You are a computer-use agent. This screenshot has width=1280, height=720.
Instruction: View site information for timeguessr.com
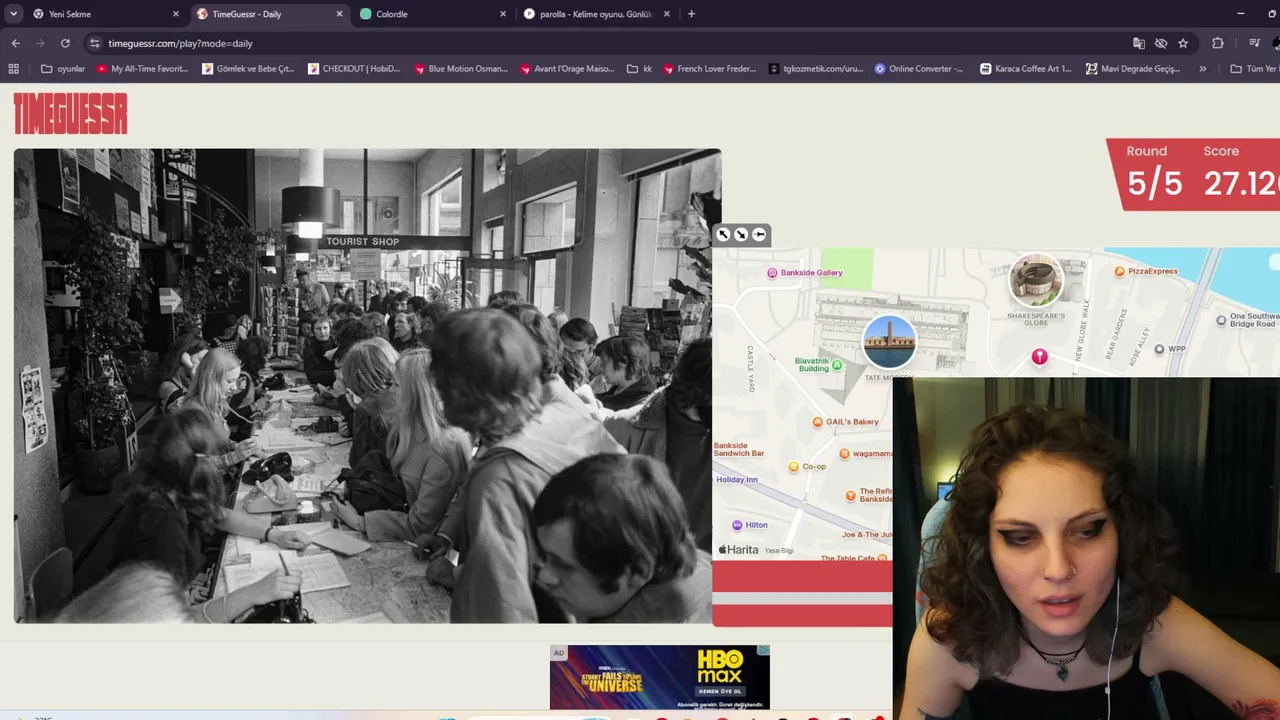(94, 43)
